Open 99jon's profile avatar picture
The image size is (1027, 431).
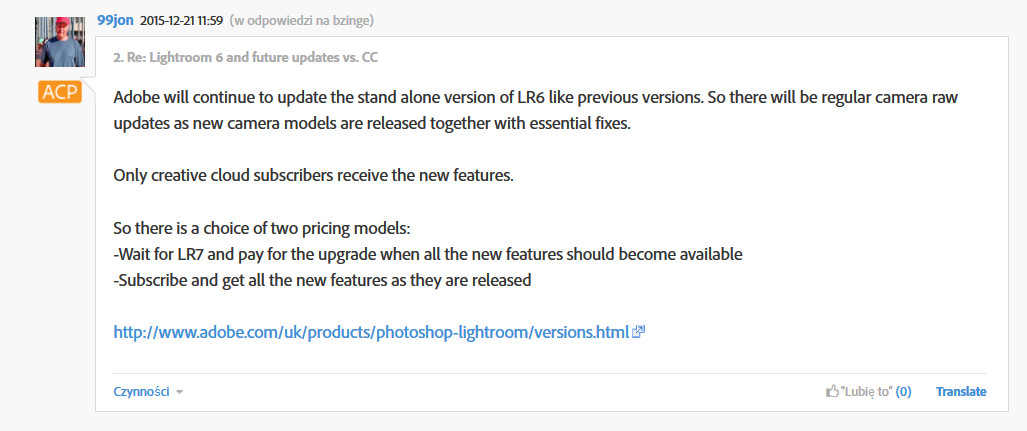click(59, 42)
